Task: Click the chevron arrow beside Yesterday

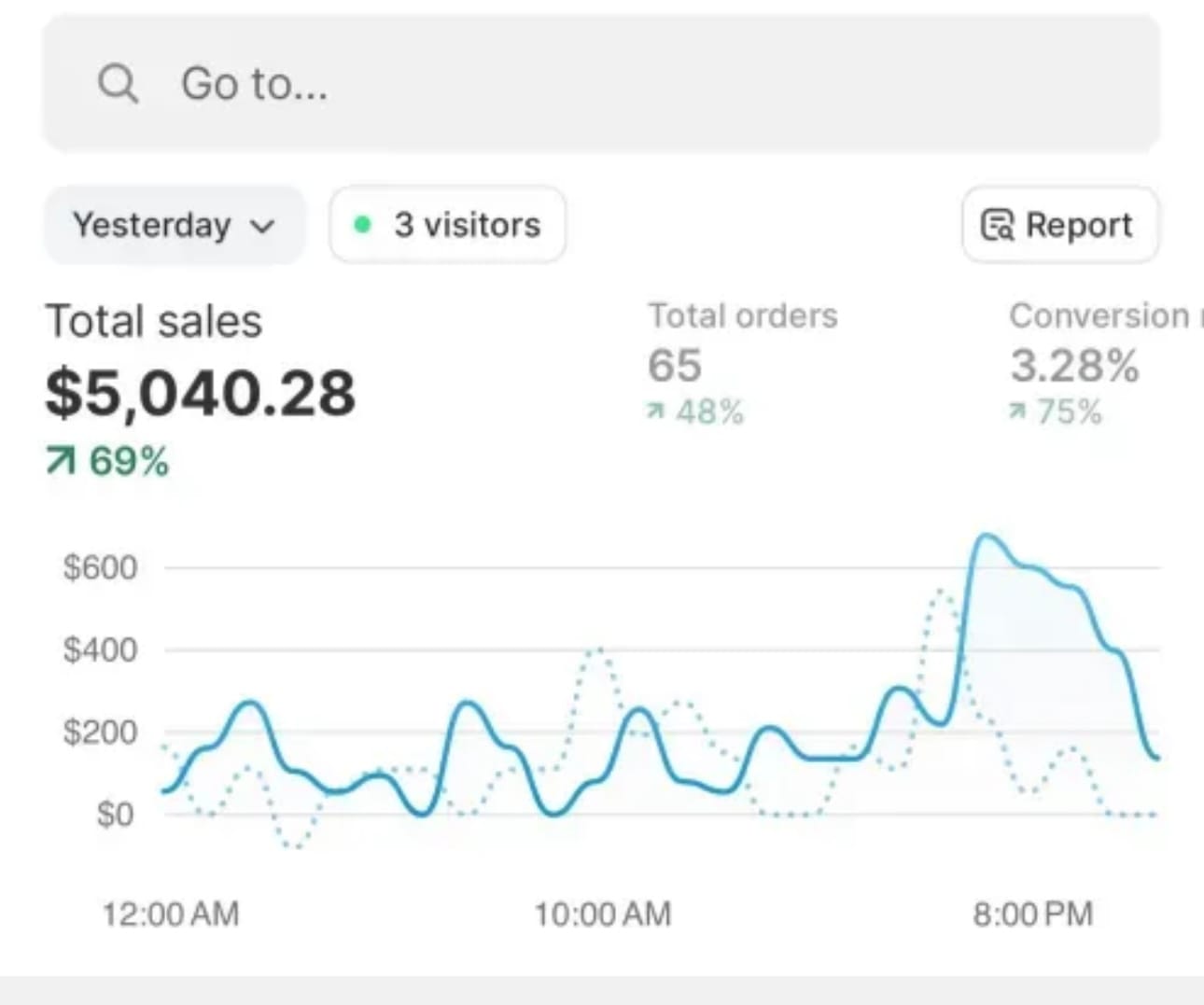Action: pyautogui.click(x=263, y=226)
